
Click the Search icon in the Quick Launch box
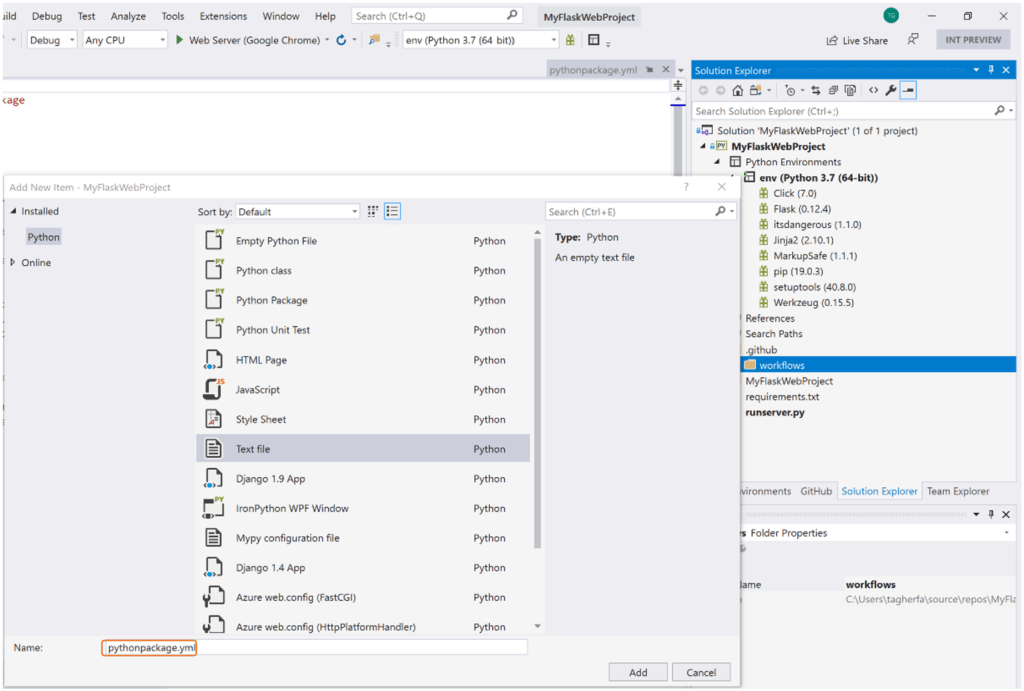tap(512, 15)
